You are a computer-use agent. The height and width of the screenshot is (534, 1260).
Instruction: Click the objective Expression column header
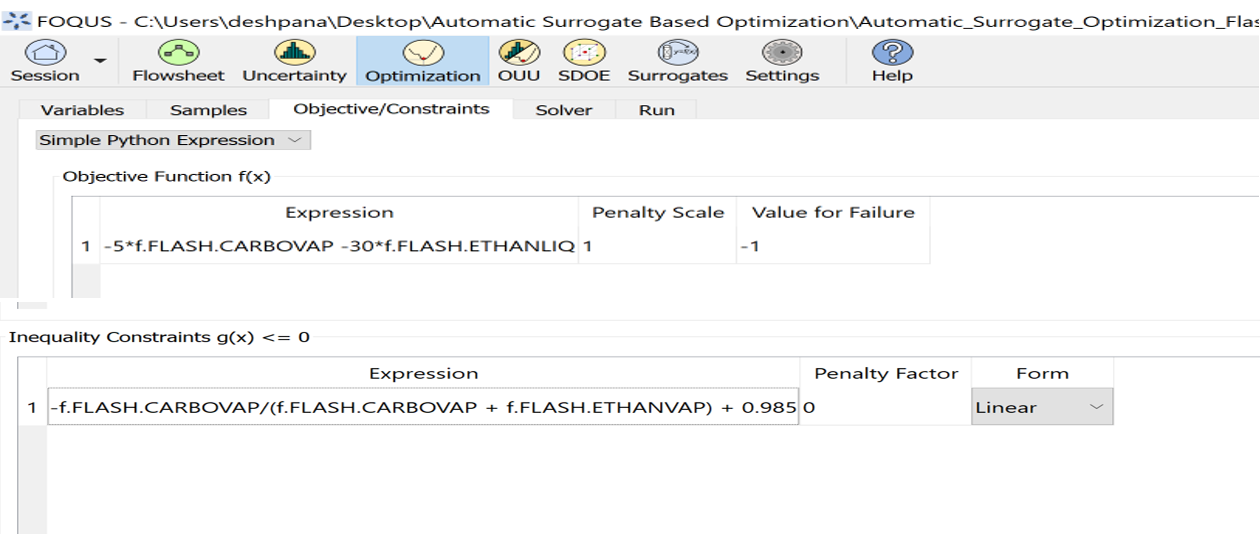[339, 212]
